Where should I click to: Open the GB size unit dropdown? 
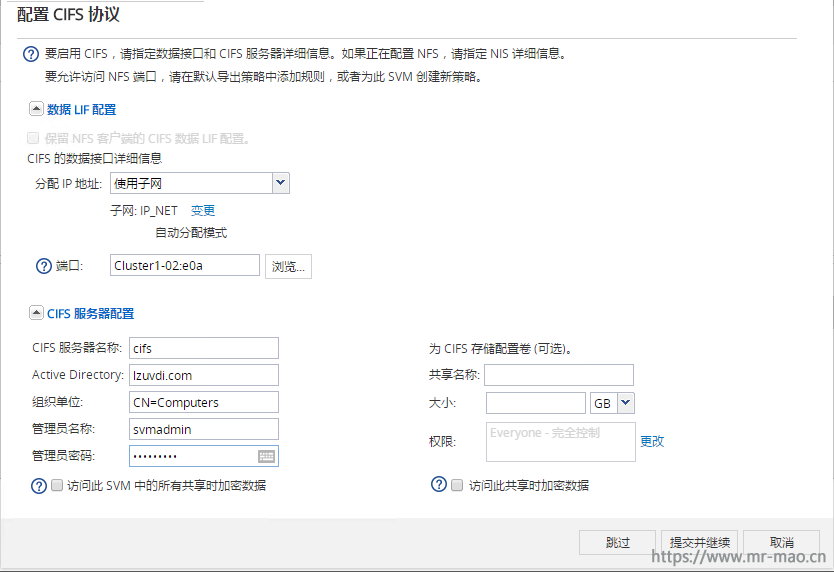tap(626, 403)
